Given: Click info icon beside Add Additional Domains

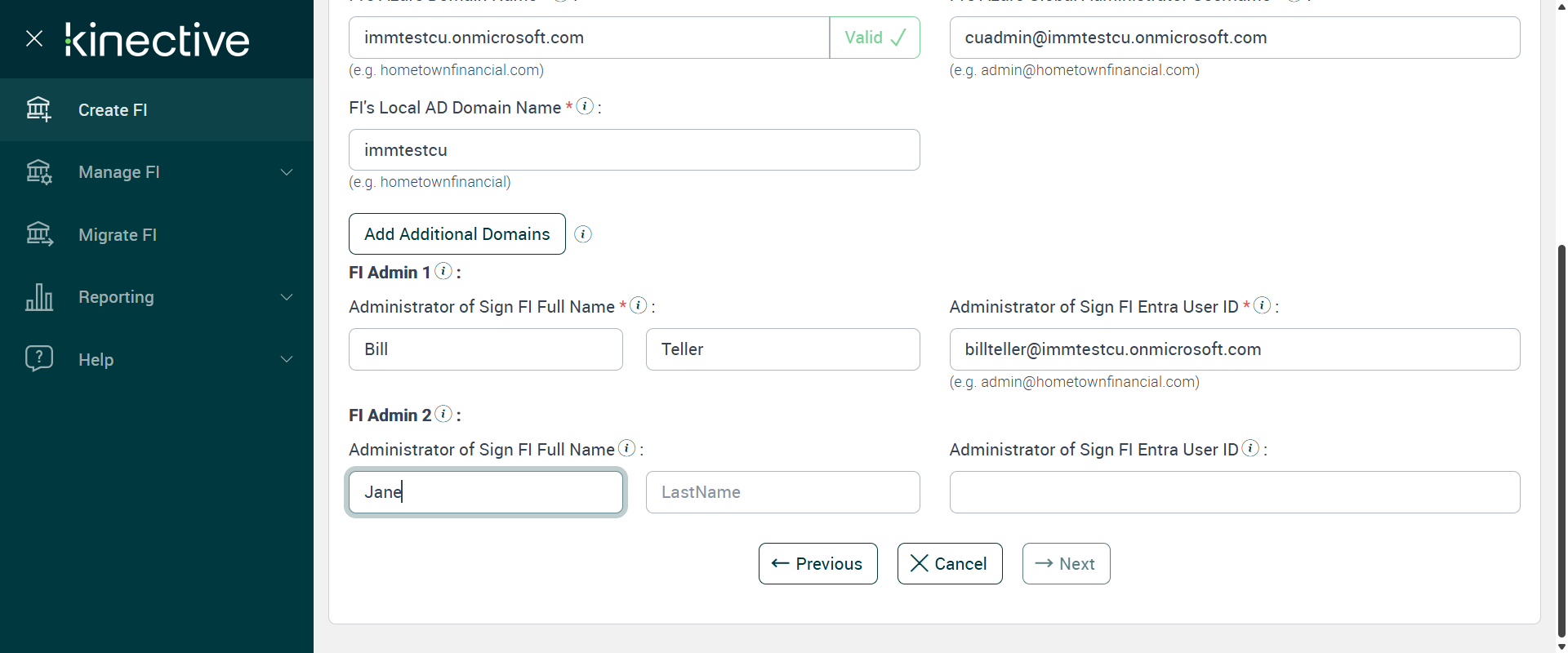Looking at the screenshot, I should click(583, 234).
